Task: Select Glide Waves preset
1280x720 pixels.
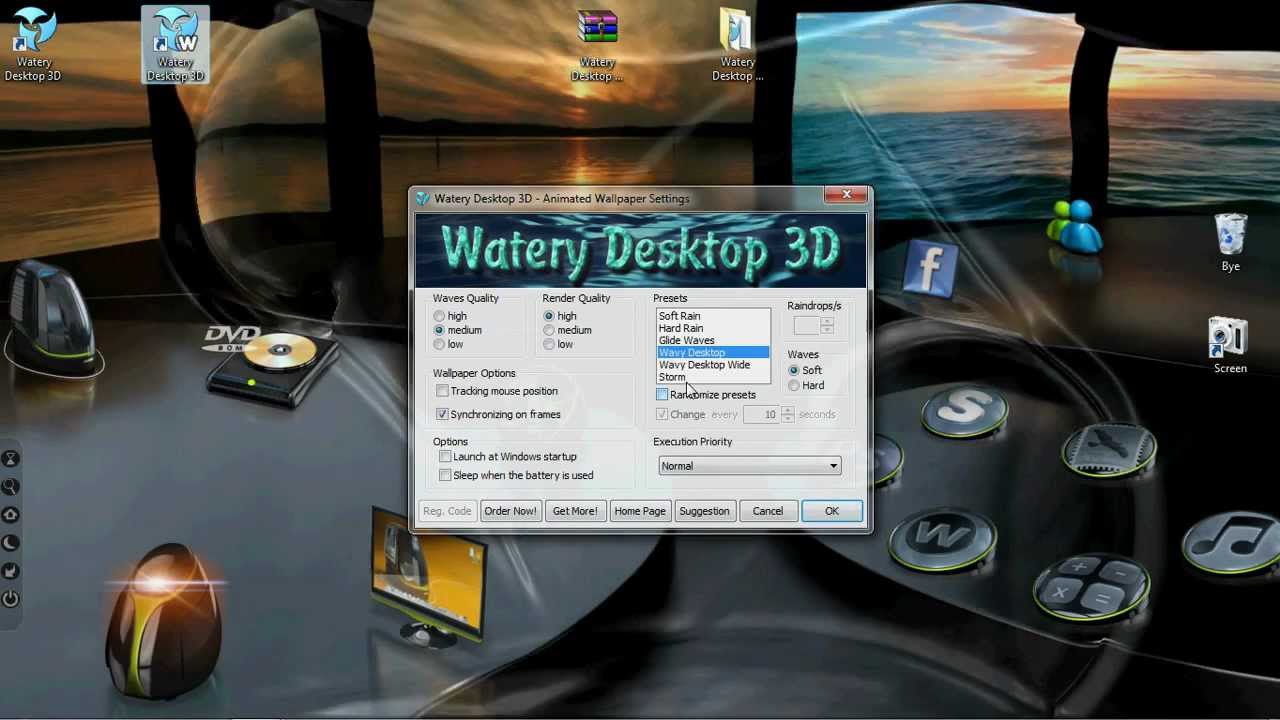Action: click(713, 340)
